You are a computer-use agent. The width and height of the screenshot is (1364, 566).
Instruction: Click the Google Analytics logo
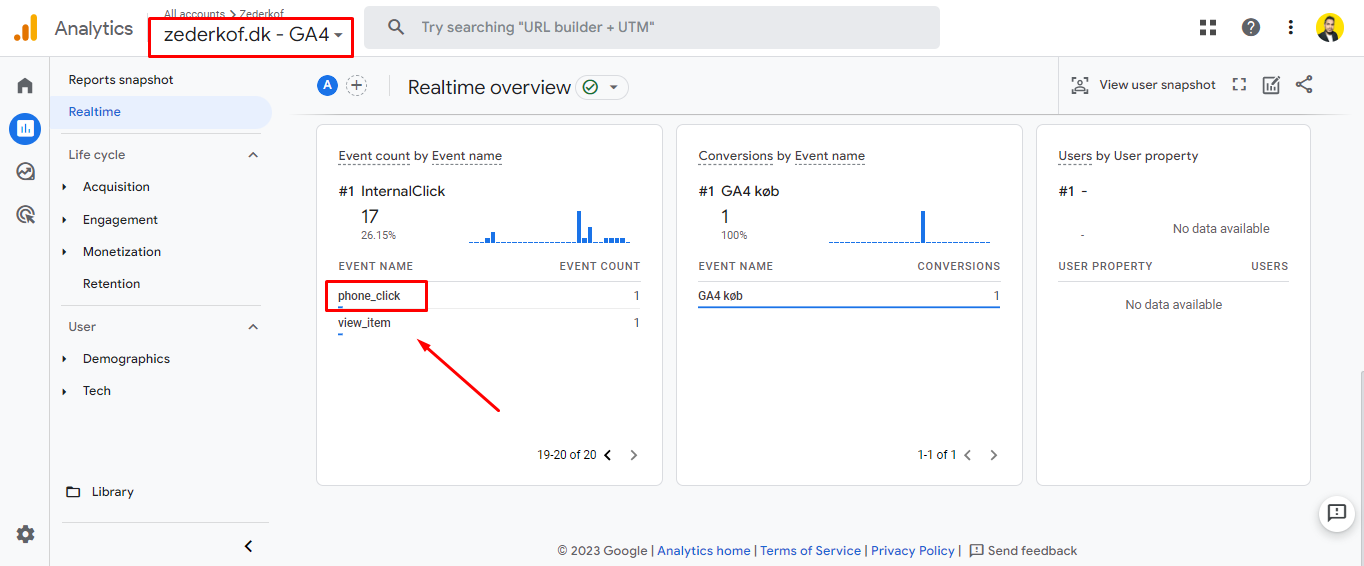coord(25,28)
